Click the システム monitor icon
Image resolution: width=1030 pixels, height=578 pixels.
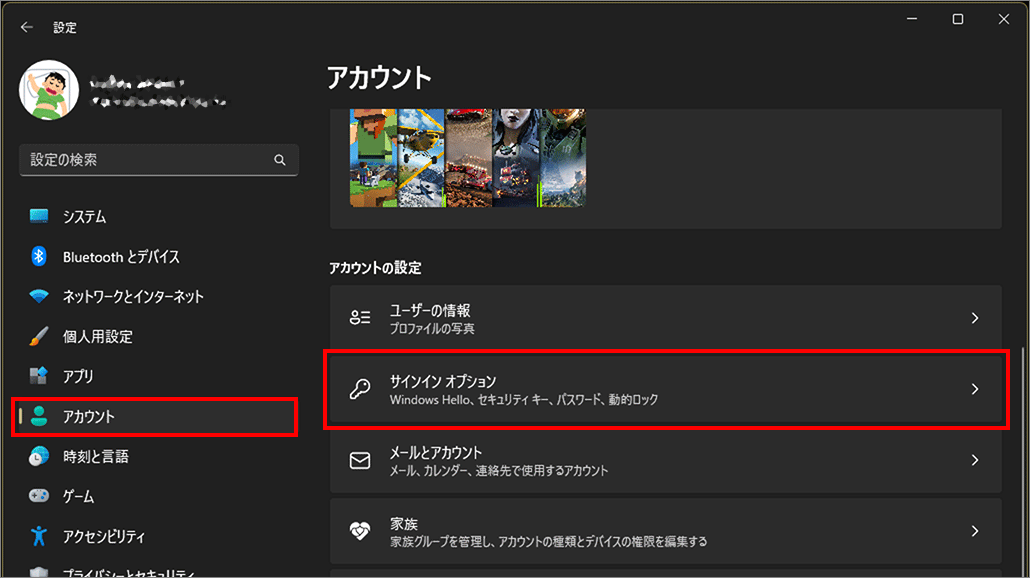39,216
